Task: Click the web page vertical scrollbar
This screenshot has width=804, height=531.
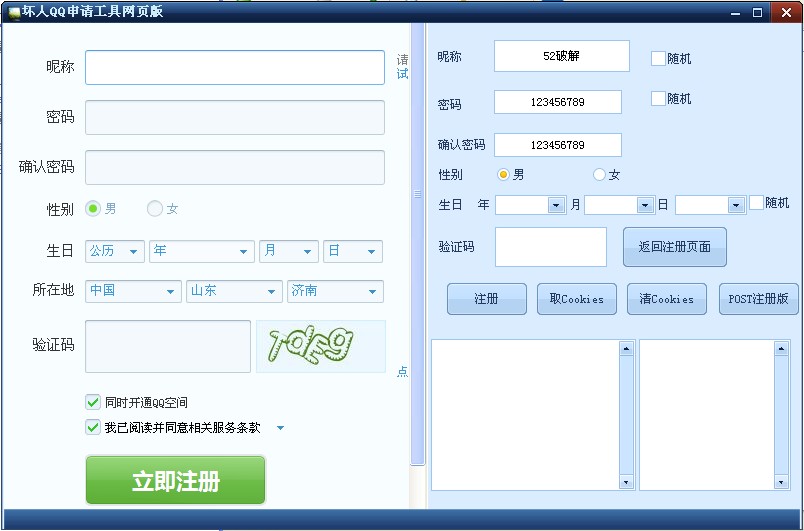Action: 418,244
